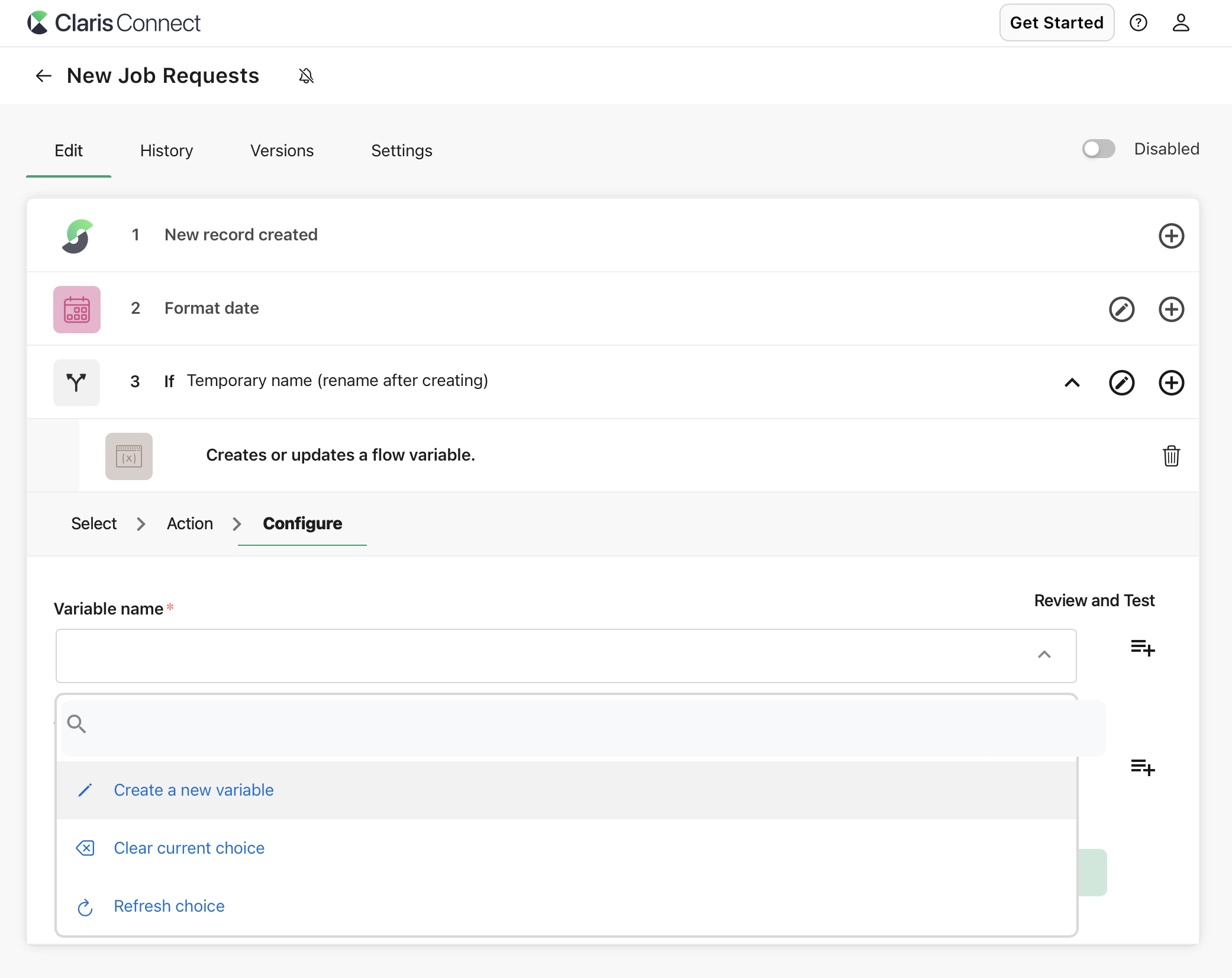Open the help menu
This screenshot has width=1232, height=978.
pos(1139,22)
